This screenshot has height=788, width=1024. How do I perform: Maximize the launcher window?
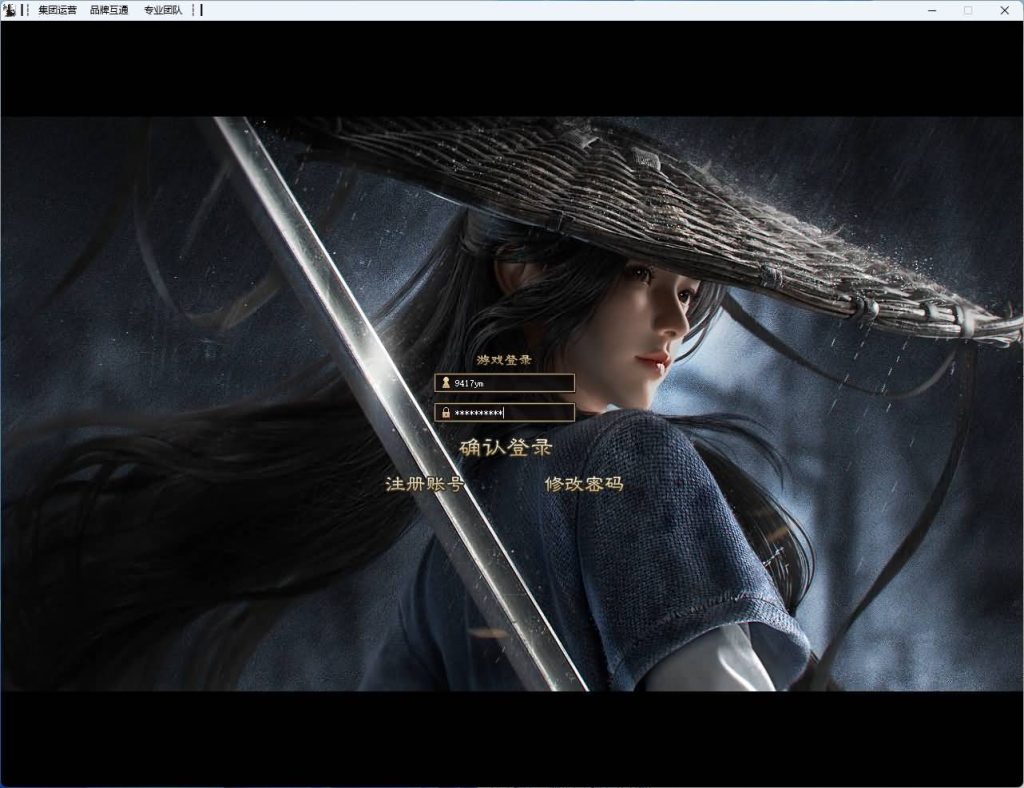pyautogui.click(x=967, y=10)
